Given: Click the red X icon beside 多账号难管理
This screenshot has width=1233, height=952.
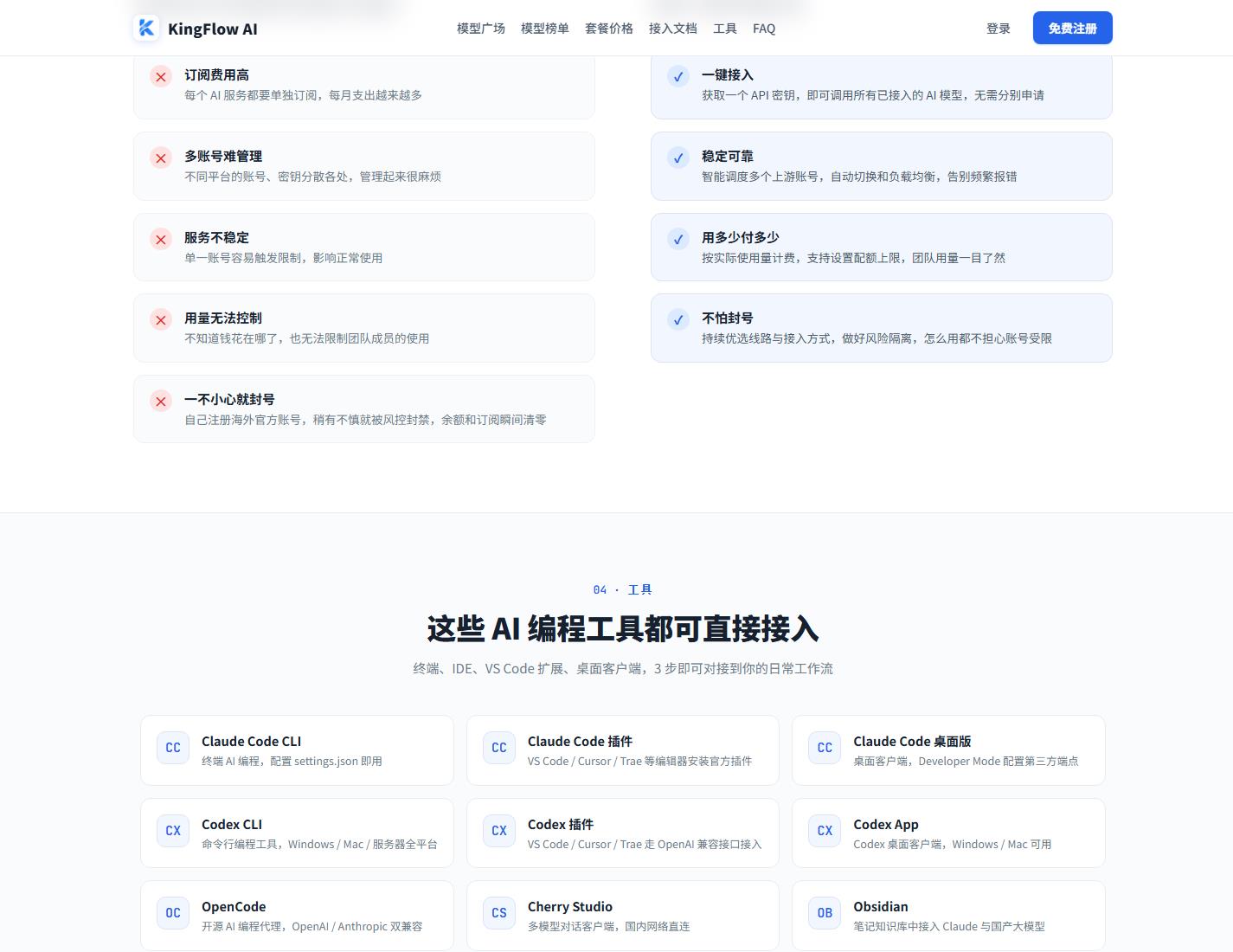Looking at the screenshot, I should (x=161, y=158).
